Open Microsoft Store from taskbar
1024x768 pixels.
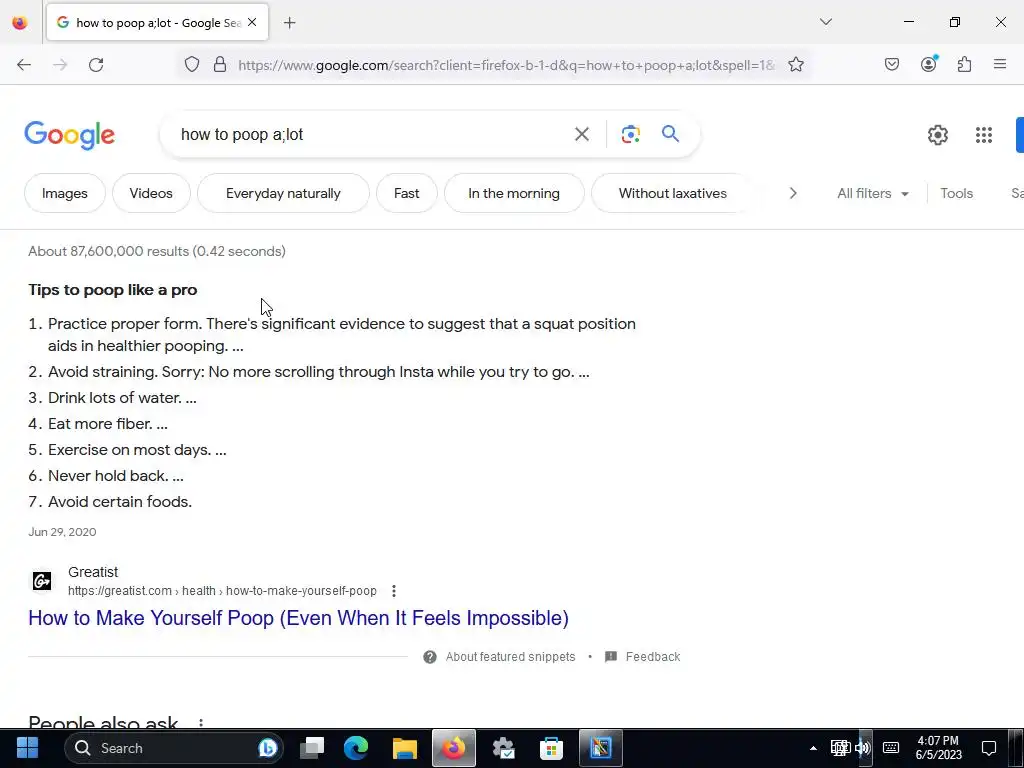click(551, 748)
